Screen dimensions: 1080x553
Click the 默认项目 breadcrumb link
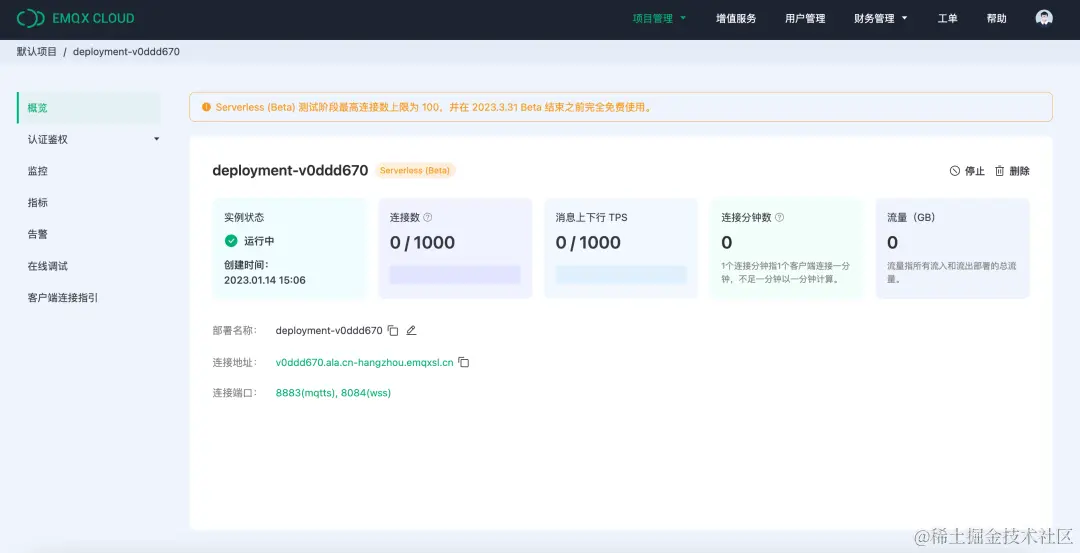point(37,52)
